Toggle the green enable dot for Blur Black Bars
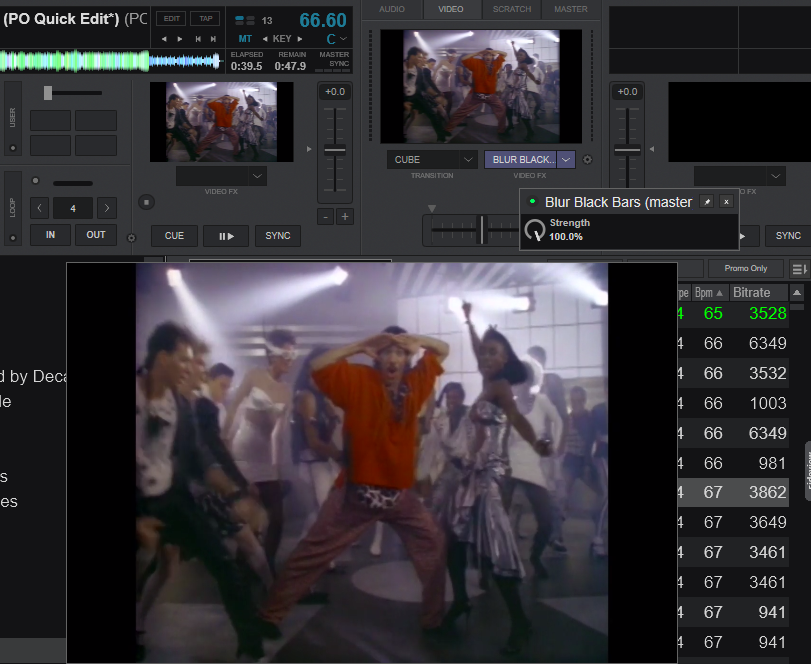Screen dimensions: 811x664 click(532, 201)
